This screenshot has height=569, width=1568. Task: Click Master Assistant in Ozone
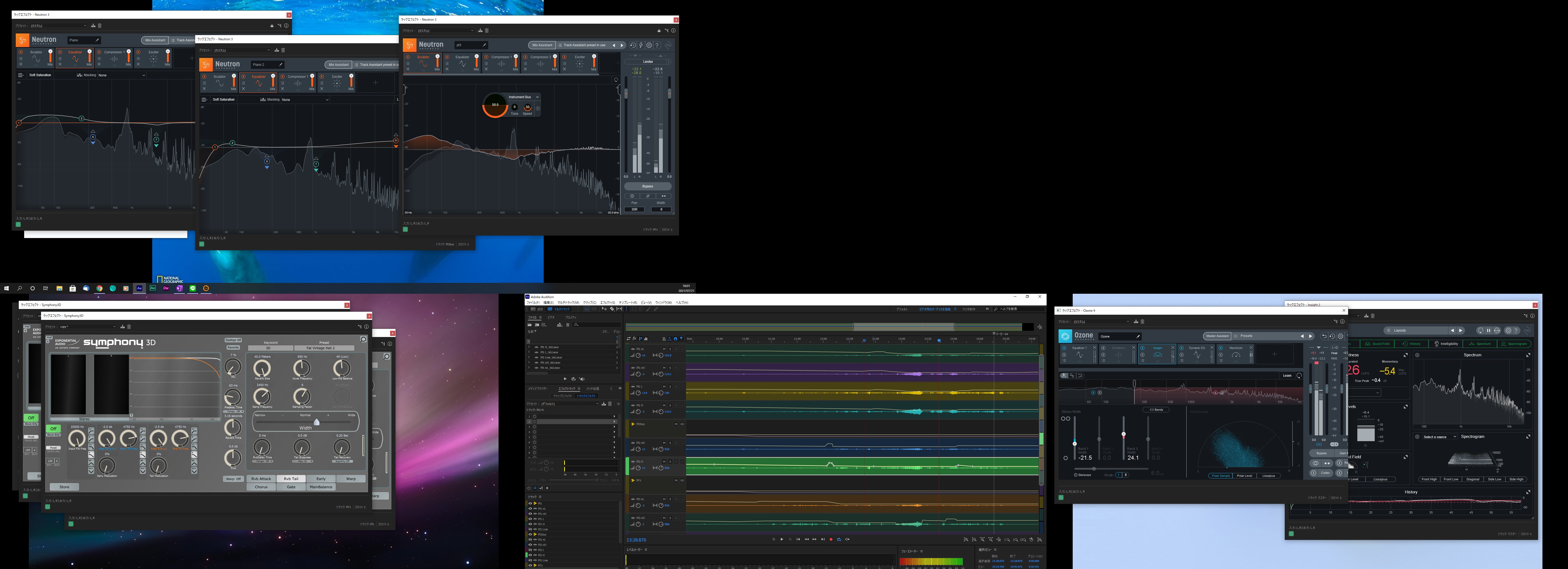coord(1217,336)
